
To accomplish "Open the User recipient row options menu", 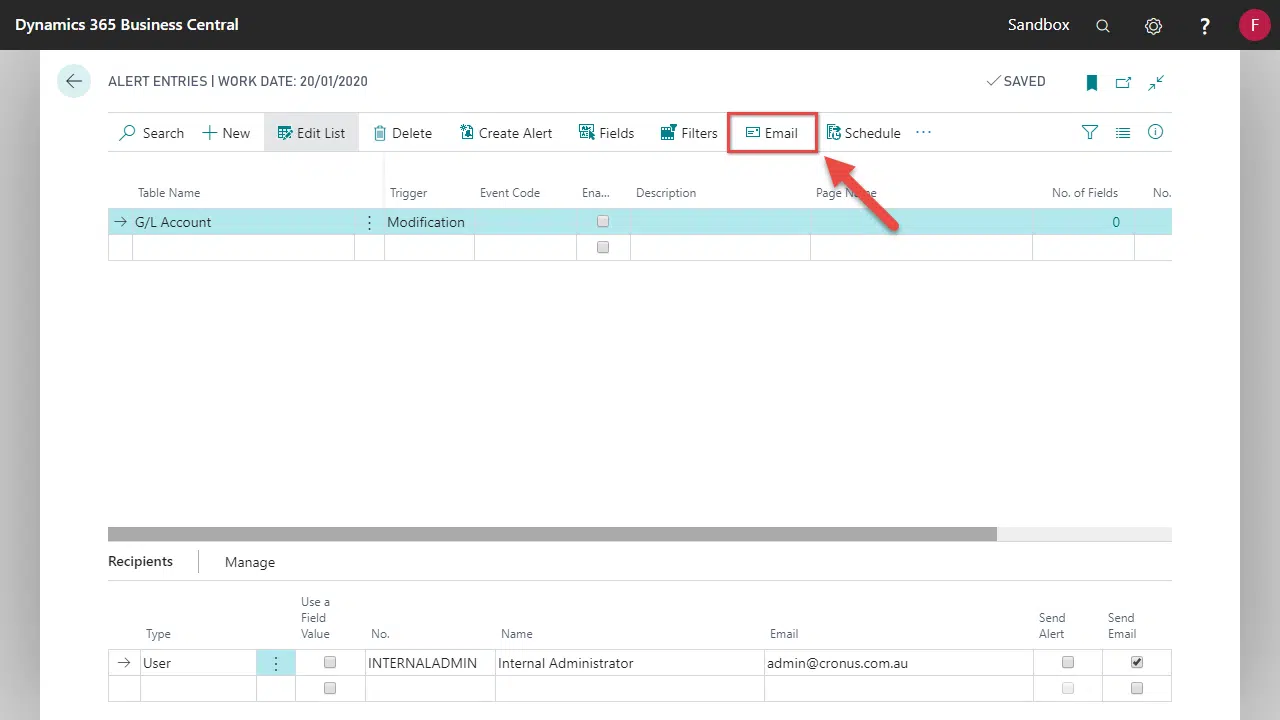I will click(x=276, y=663).
